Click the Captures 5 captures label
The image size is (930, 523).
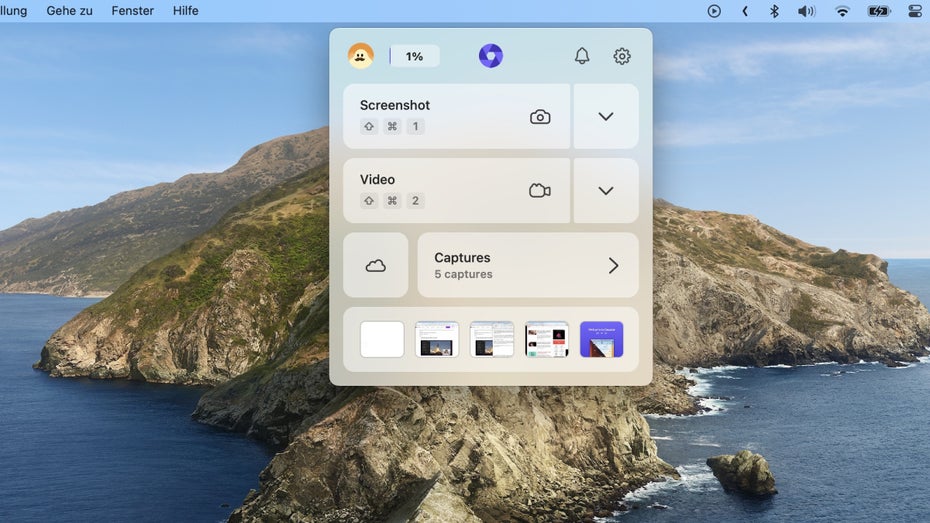[463, 266]
